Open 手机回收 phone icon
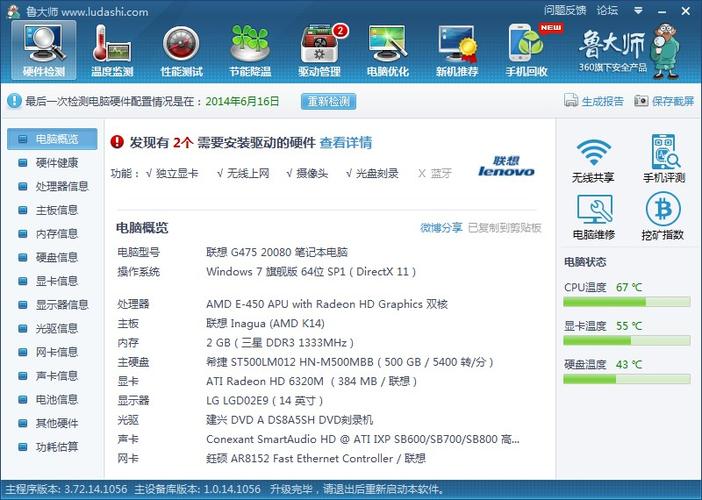Viewport: 702px width, 500px height. pos(527,50)
